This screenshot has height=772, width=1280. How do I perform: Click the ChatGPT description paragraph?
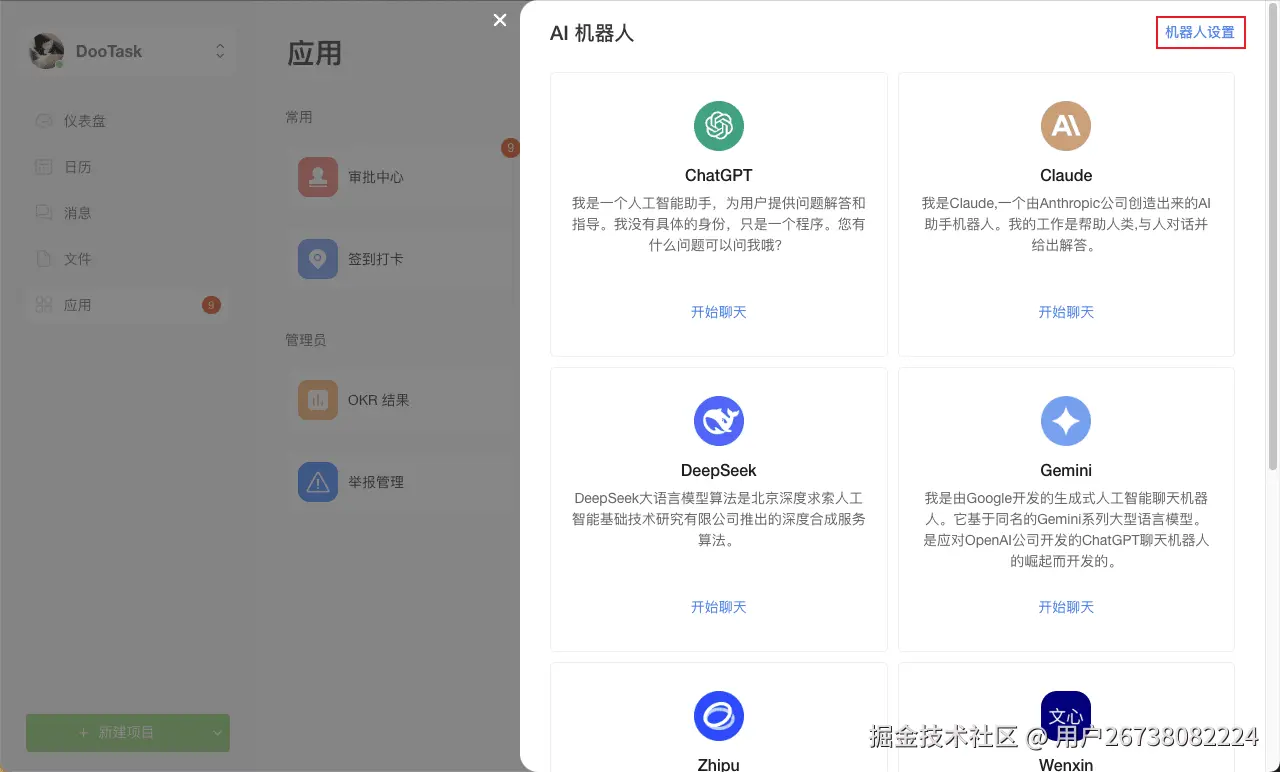click(x=719, y=224)
